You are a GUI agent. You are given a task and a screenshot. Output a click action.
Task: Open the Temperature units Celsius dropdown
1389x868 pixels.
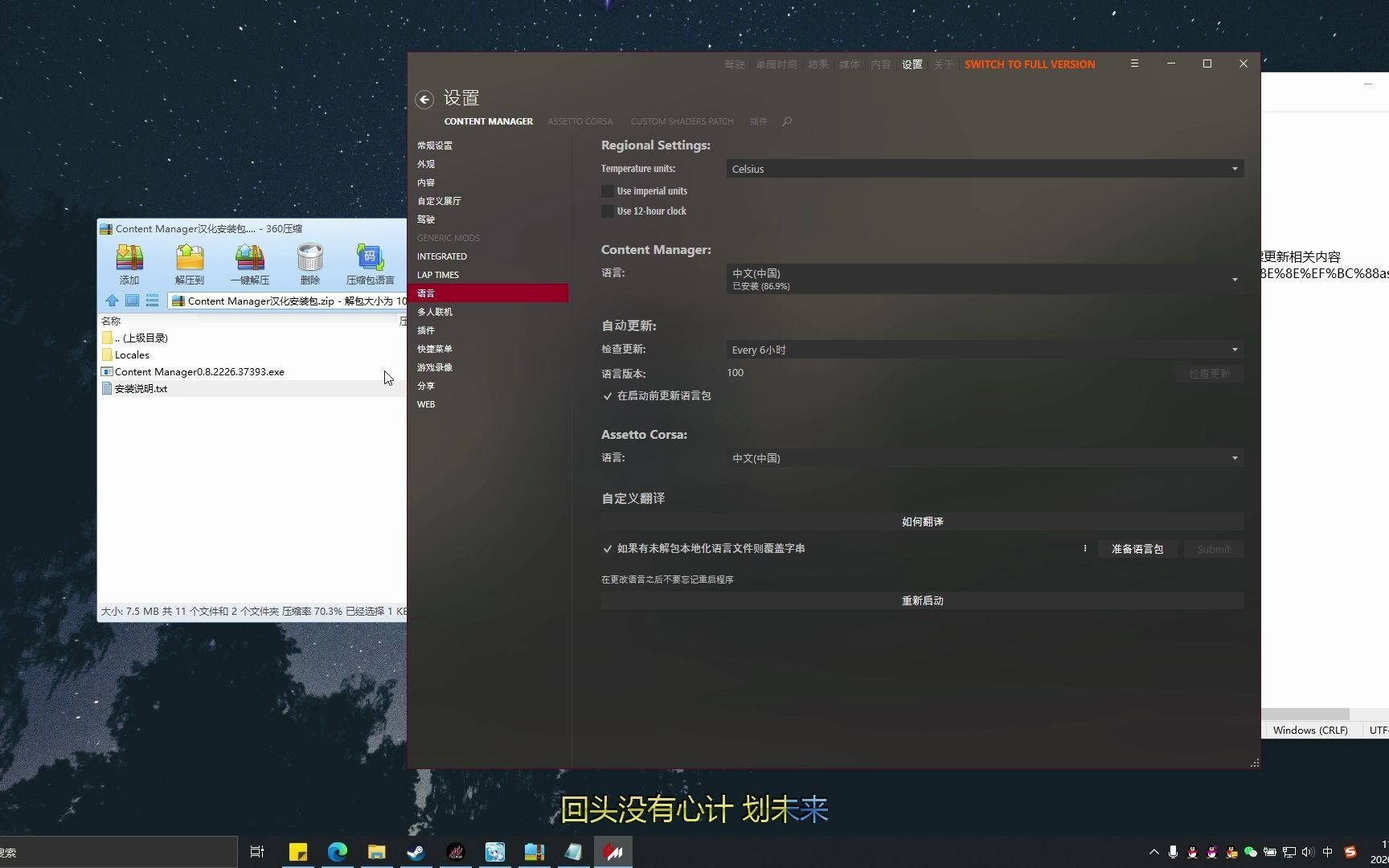point(985,169)
